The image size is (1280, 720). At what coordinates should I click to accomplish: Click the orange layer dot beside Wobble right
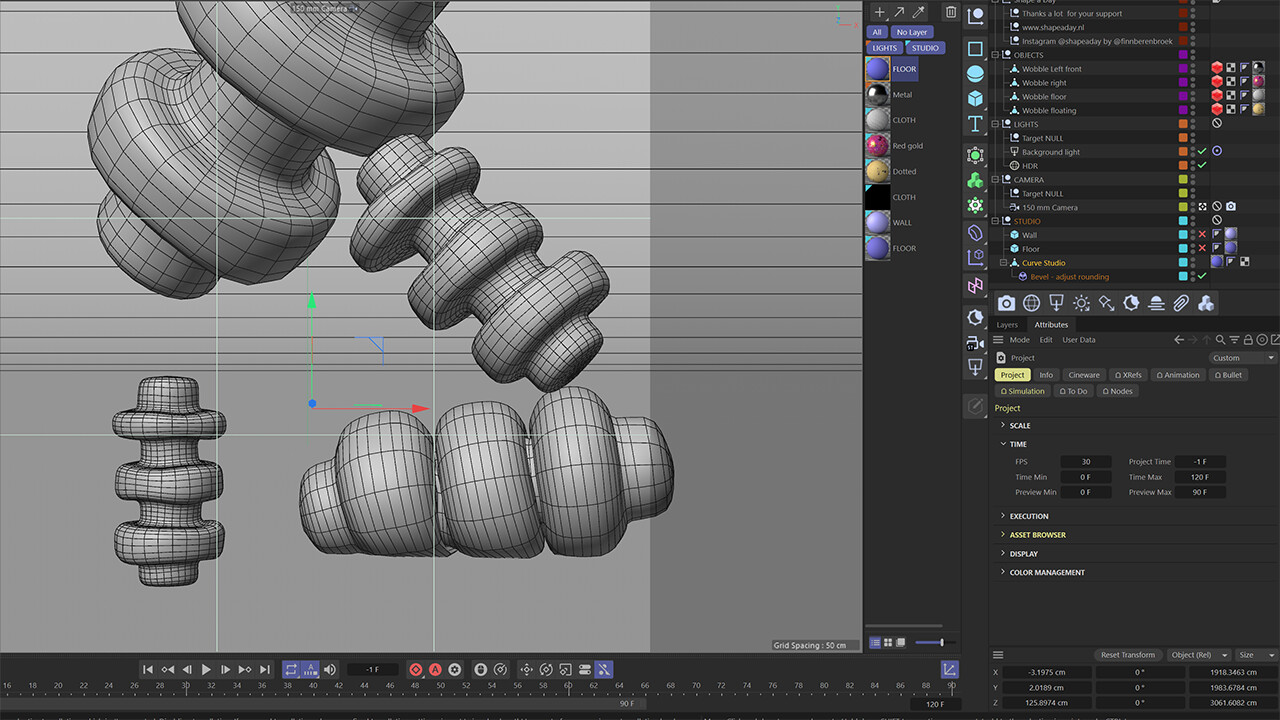(1184, 83)
